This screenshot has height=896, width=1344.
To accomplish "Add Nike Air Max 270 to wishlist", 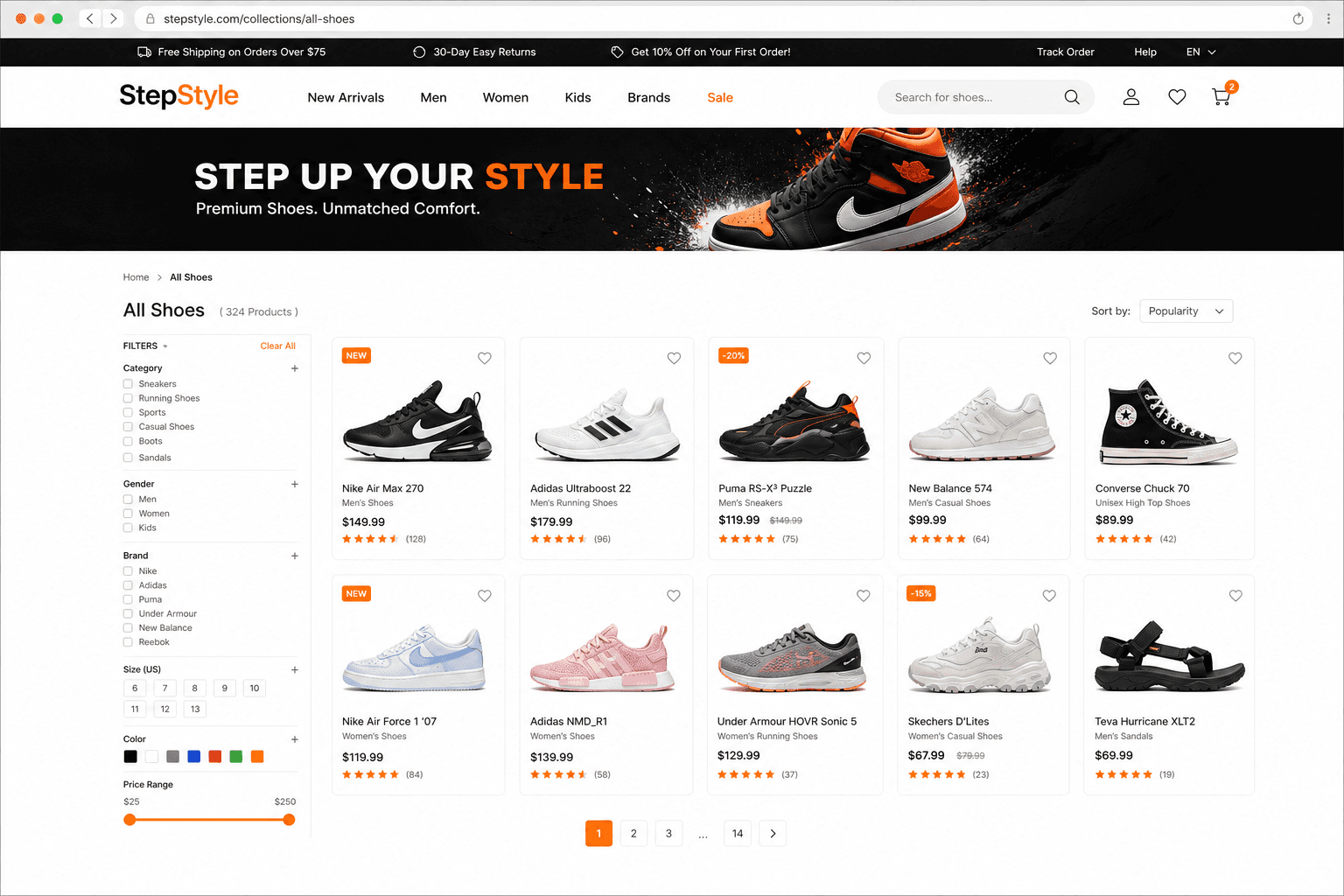I will coord(484,358).
